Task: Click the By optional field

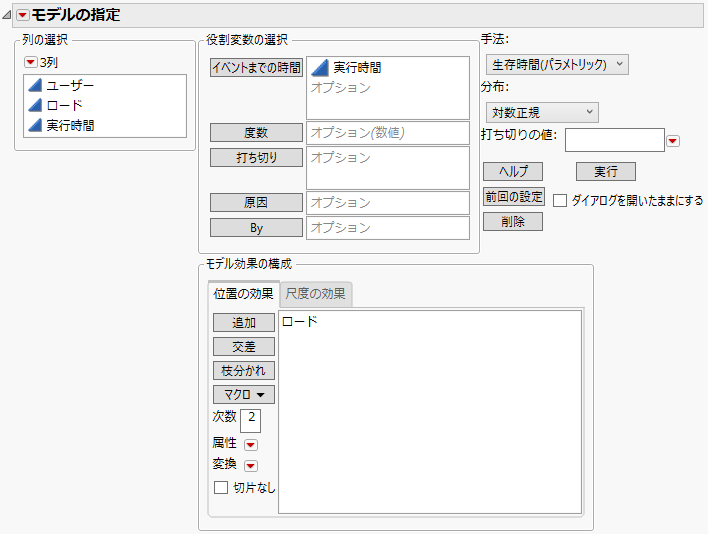Action: coord(388,228)
